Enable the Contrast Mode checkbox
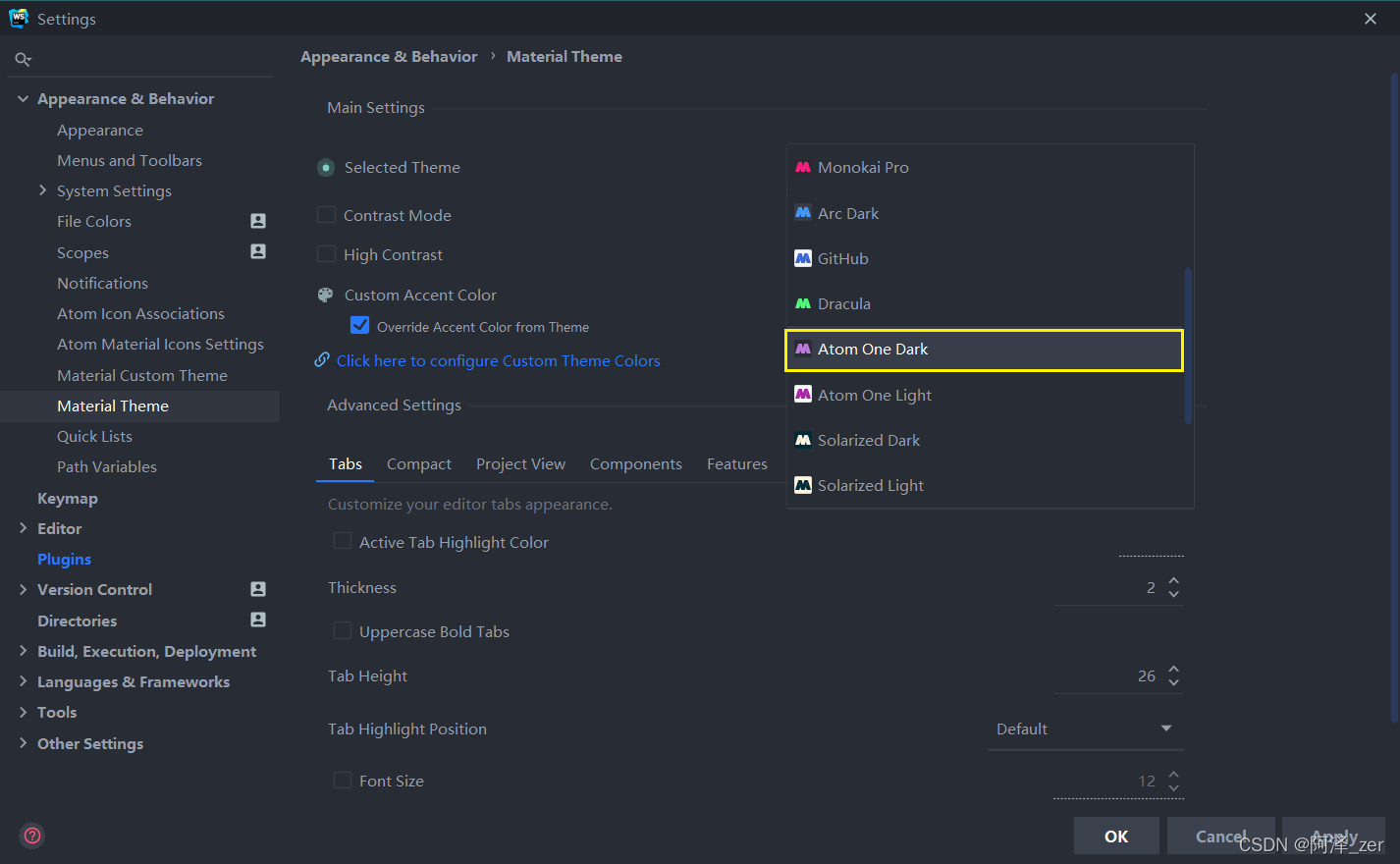1400x864 pixels. (326, 214)
